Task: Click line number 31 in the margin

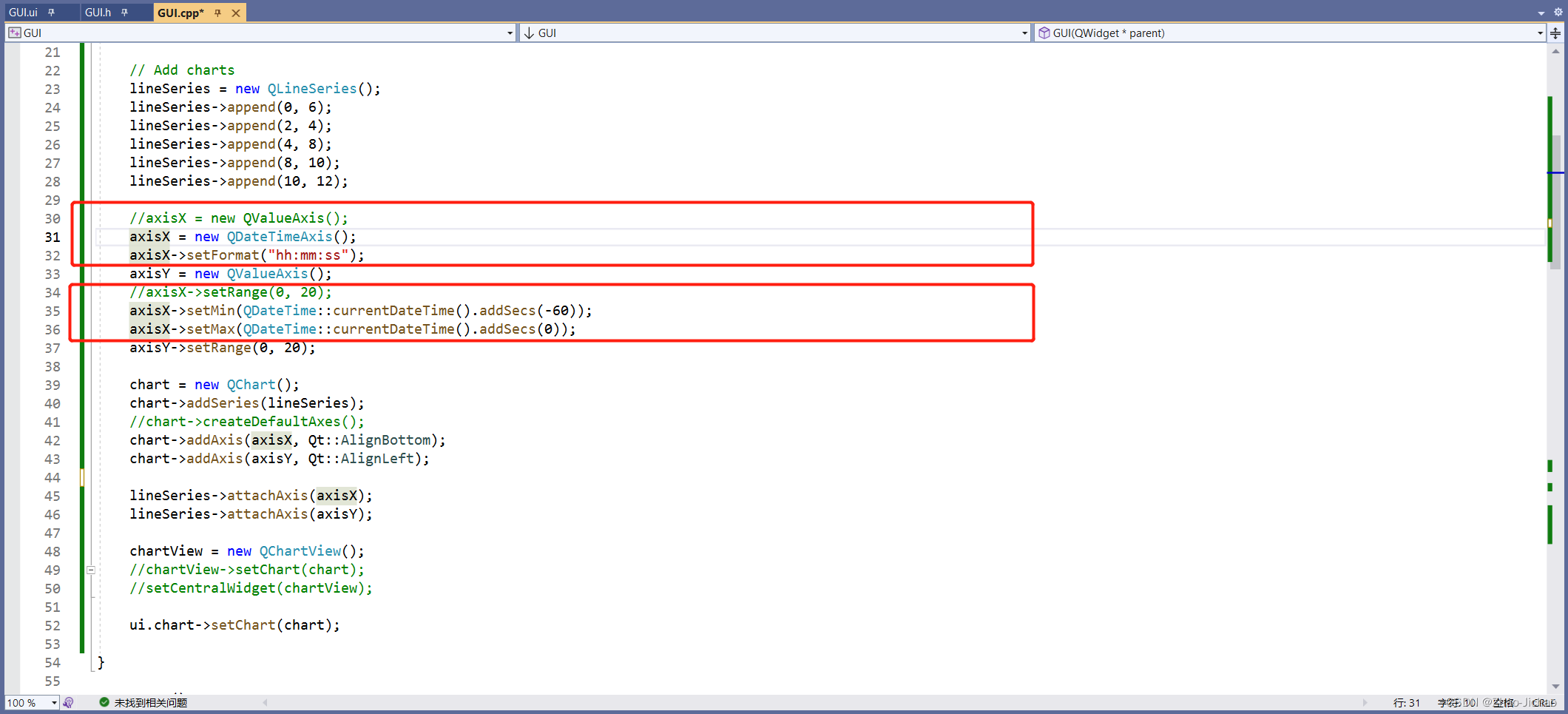Action: click(52, 237)
